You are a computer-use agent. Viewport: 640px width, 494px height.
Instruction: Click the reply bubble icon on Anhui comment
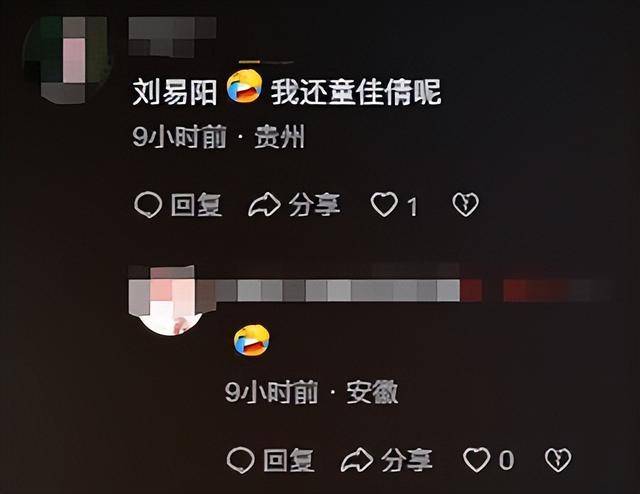(x=240, y=460)
